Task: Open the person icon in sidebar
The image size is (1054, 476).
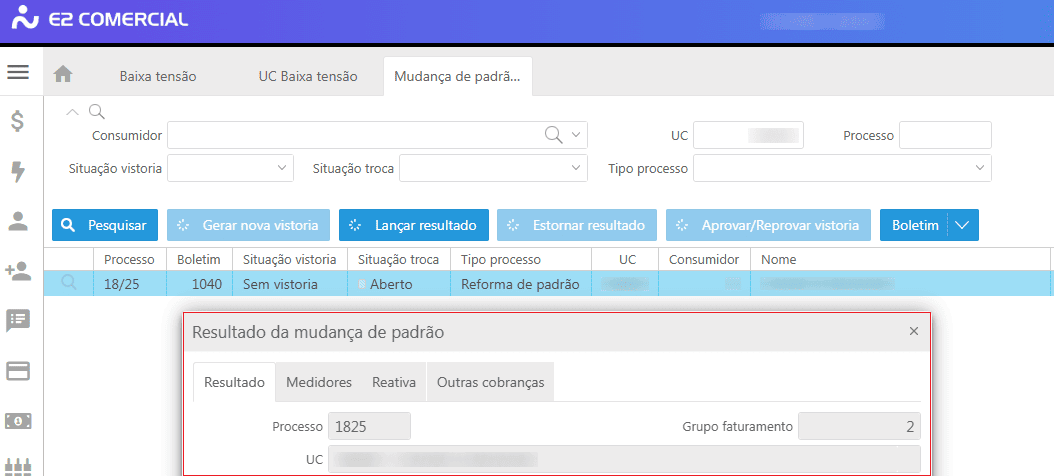Action: tap(18, 222)
